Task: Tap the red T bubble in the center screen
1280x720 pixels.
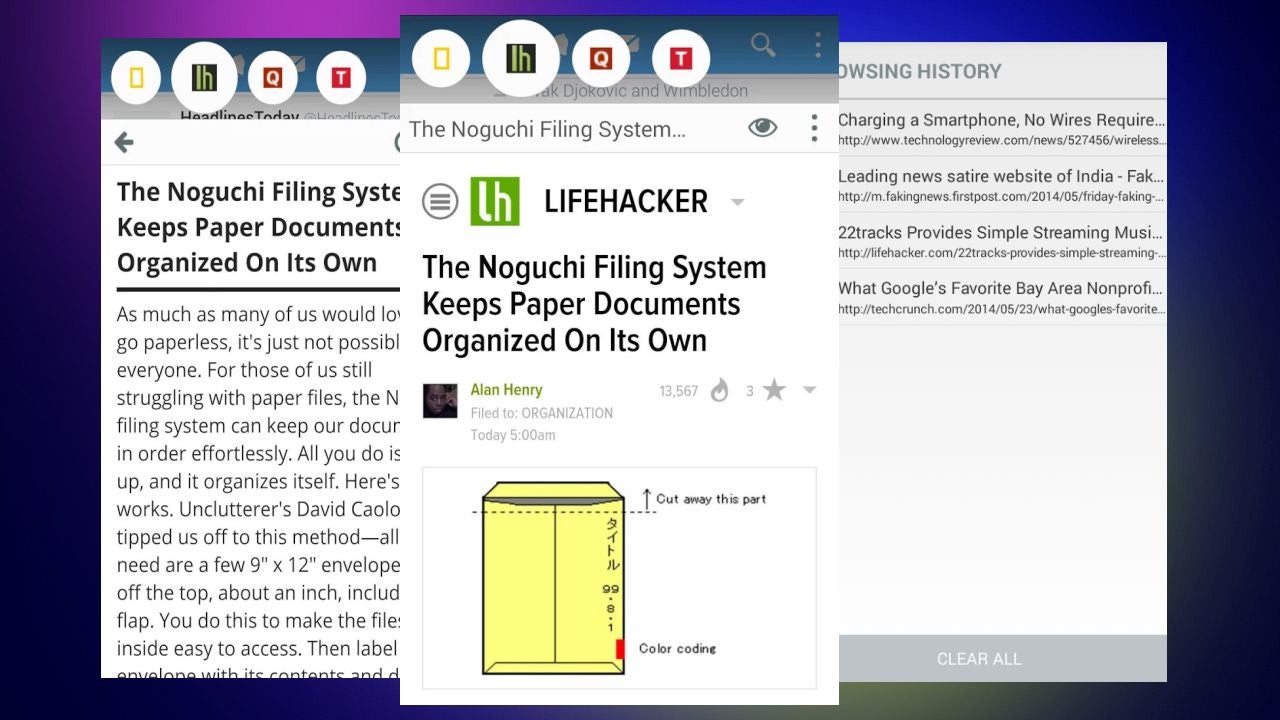Action: pyautogui.click(x=681, y=59)
